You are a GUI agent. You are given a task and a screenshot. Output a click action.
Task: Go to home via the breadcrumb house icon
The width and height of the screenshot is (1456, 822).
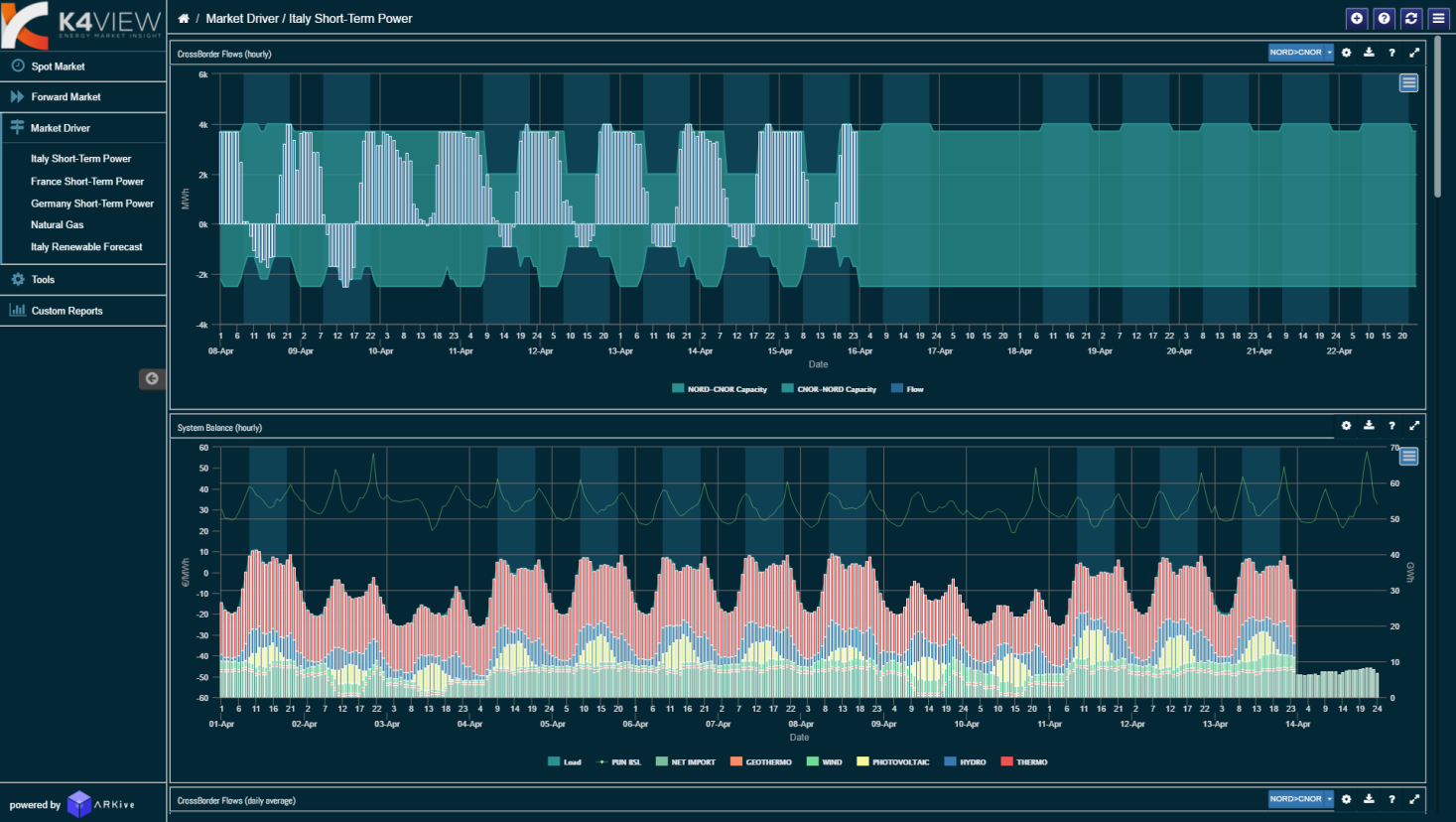pos(184,19)
